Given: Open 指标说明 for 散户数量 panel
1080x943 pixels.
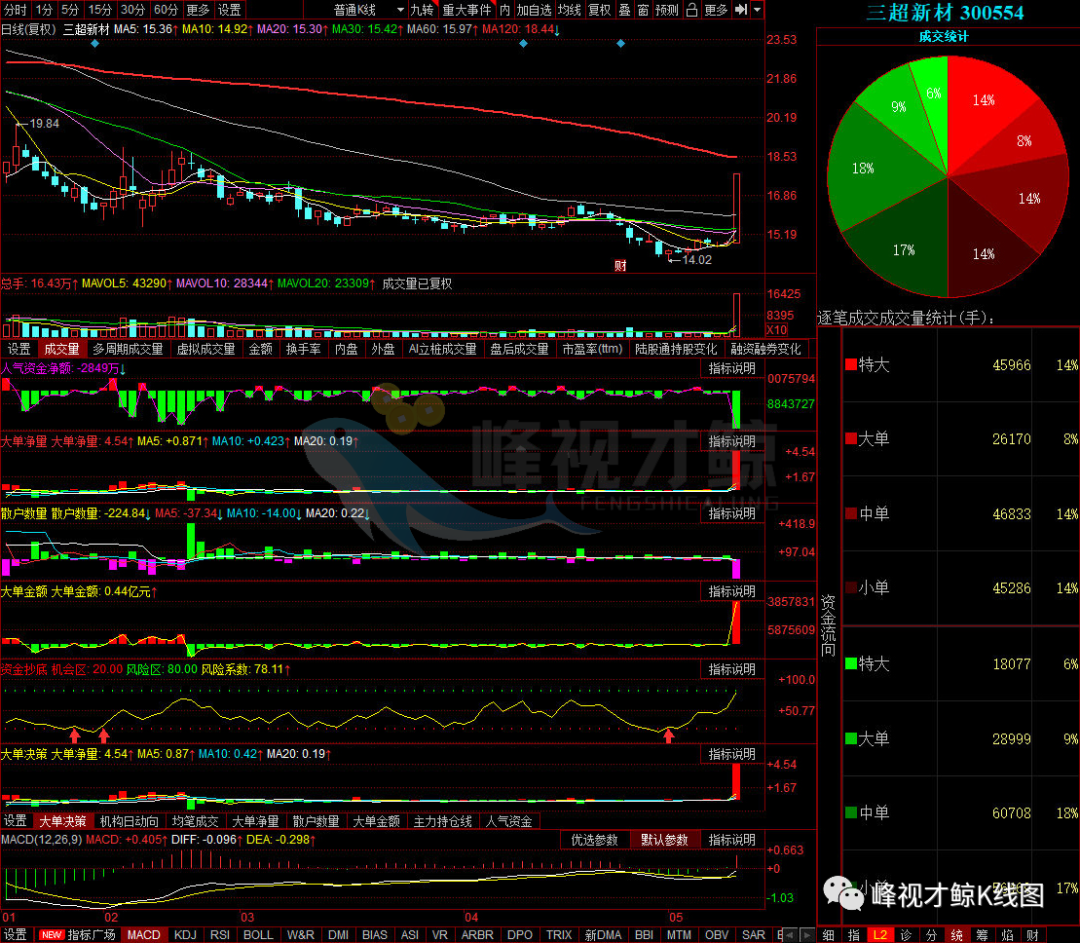Looking at the screenshot, I should (x=732, y=513).
